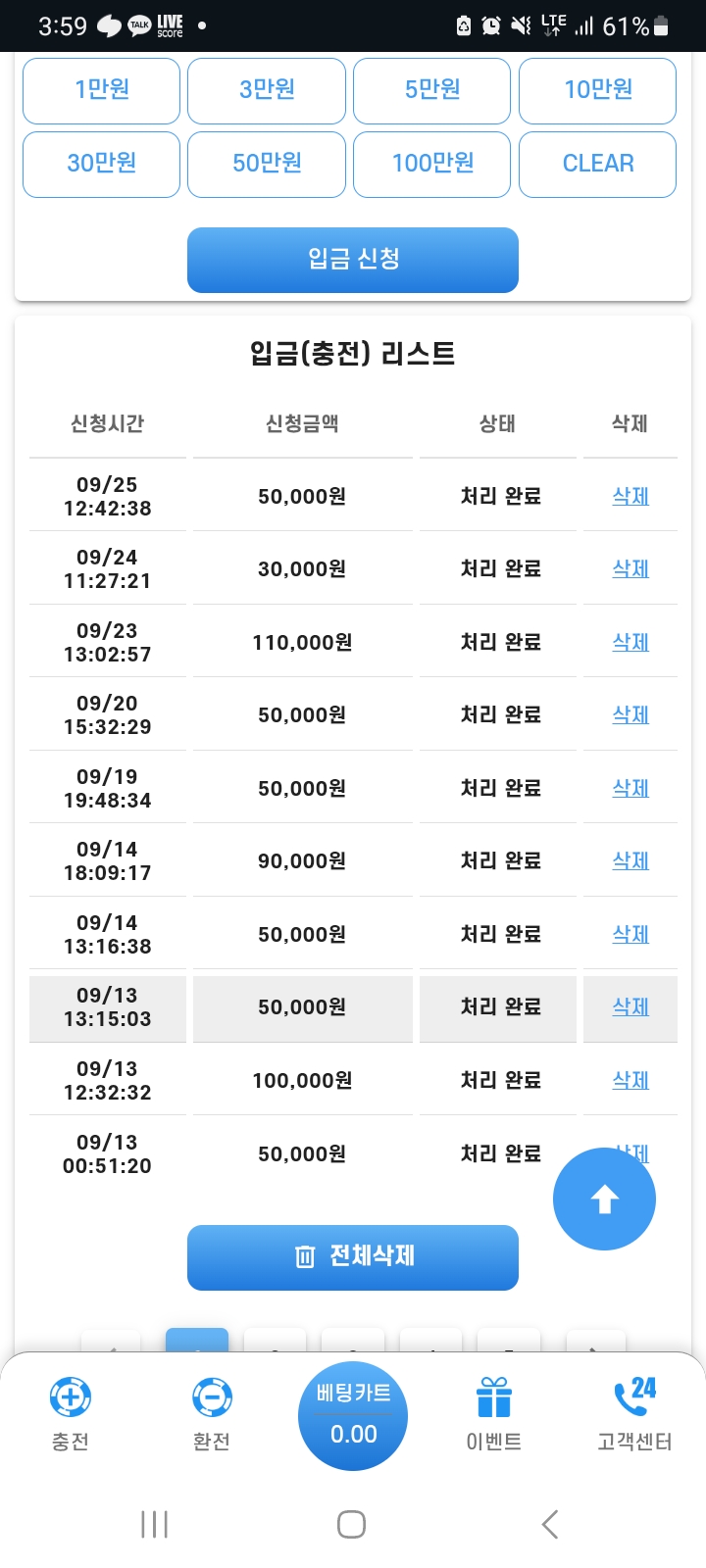Submit with 입금 신청 button
The image size is (706, 1568).
point(353,260)
